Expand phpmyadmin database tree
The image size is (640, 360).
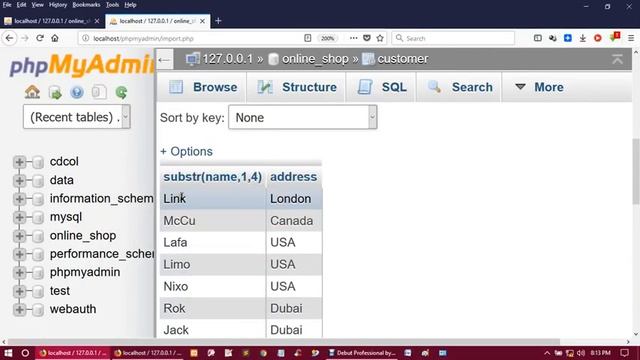click(19, 273)
